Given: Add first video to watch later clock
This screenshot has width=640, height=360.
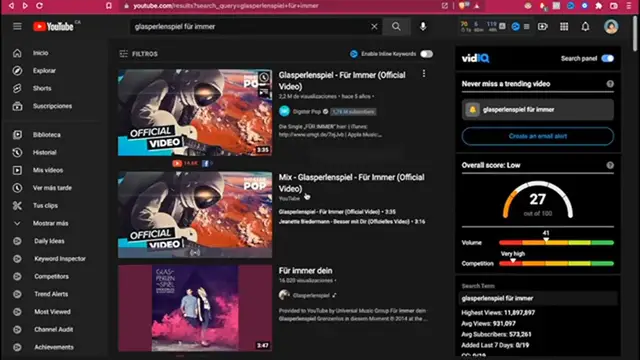Looking at the screenshot, I should (264, 77).
